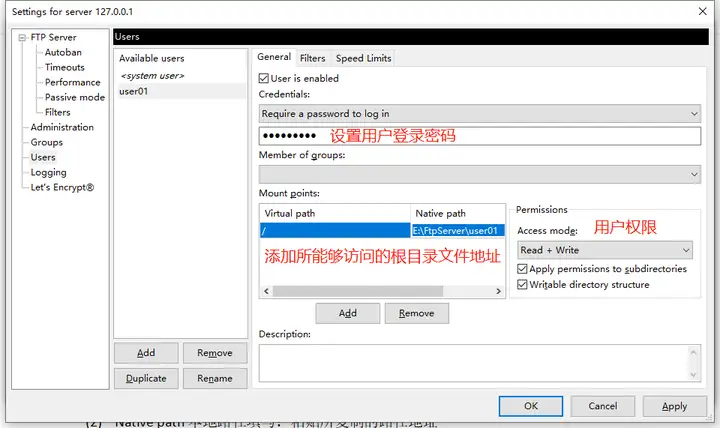Screen dimensions: 720x428
Task: Add a new user
Action: (x=146, y=353)
